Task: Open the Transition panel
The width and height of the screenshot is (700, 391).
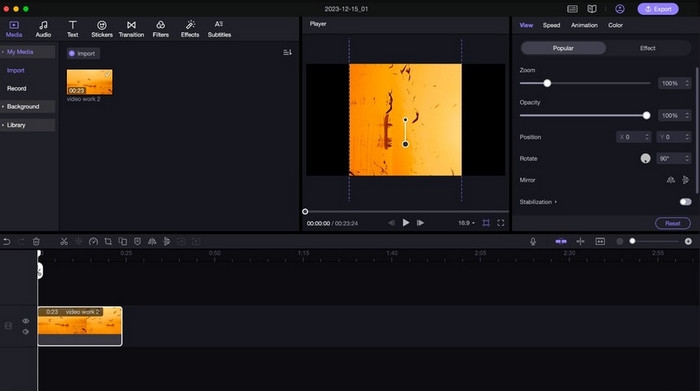Action: click(x=131, y=29)
